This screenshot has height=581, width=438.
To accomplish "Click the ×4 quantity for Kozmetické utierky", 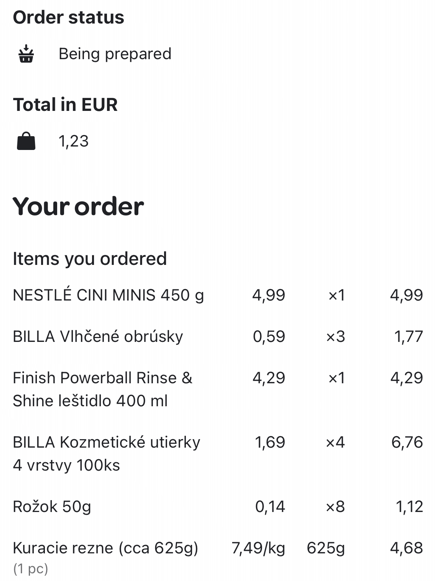I will (x=335, y=442).
